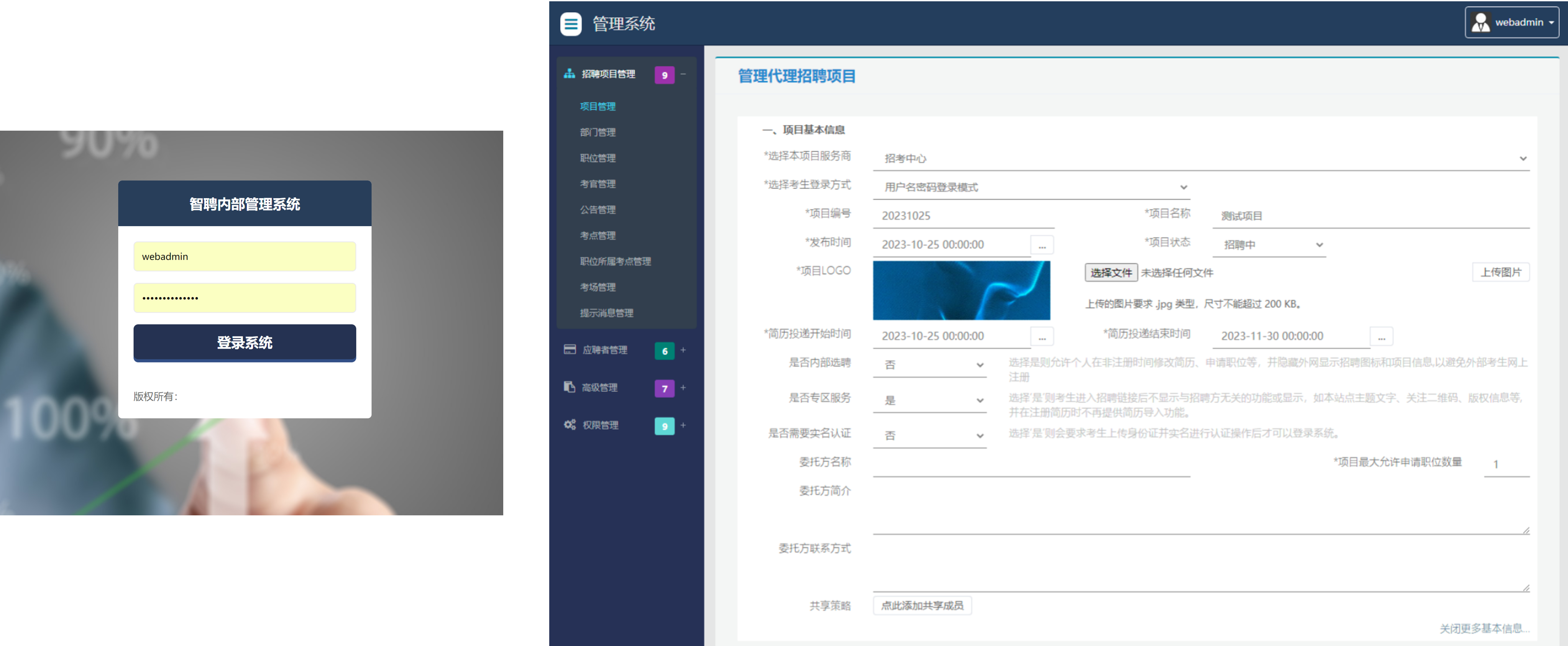Click 点此添加共享成员 button

click(922, 605)
